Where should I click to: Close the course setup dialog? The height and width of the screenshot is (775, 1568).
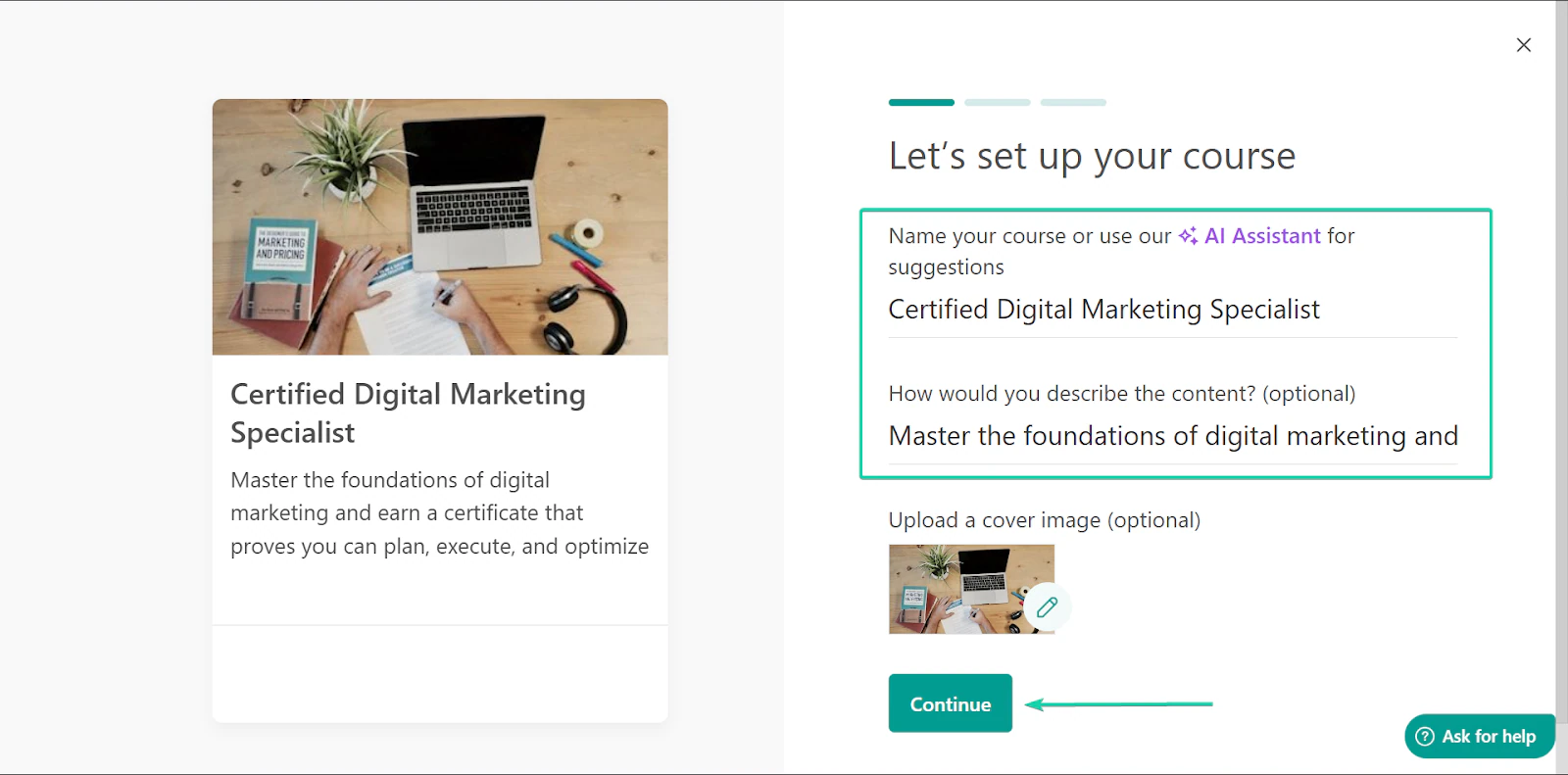[x=1523, y=45]
